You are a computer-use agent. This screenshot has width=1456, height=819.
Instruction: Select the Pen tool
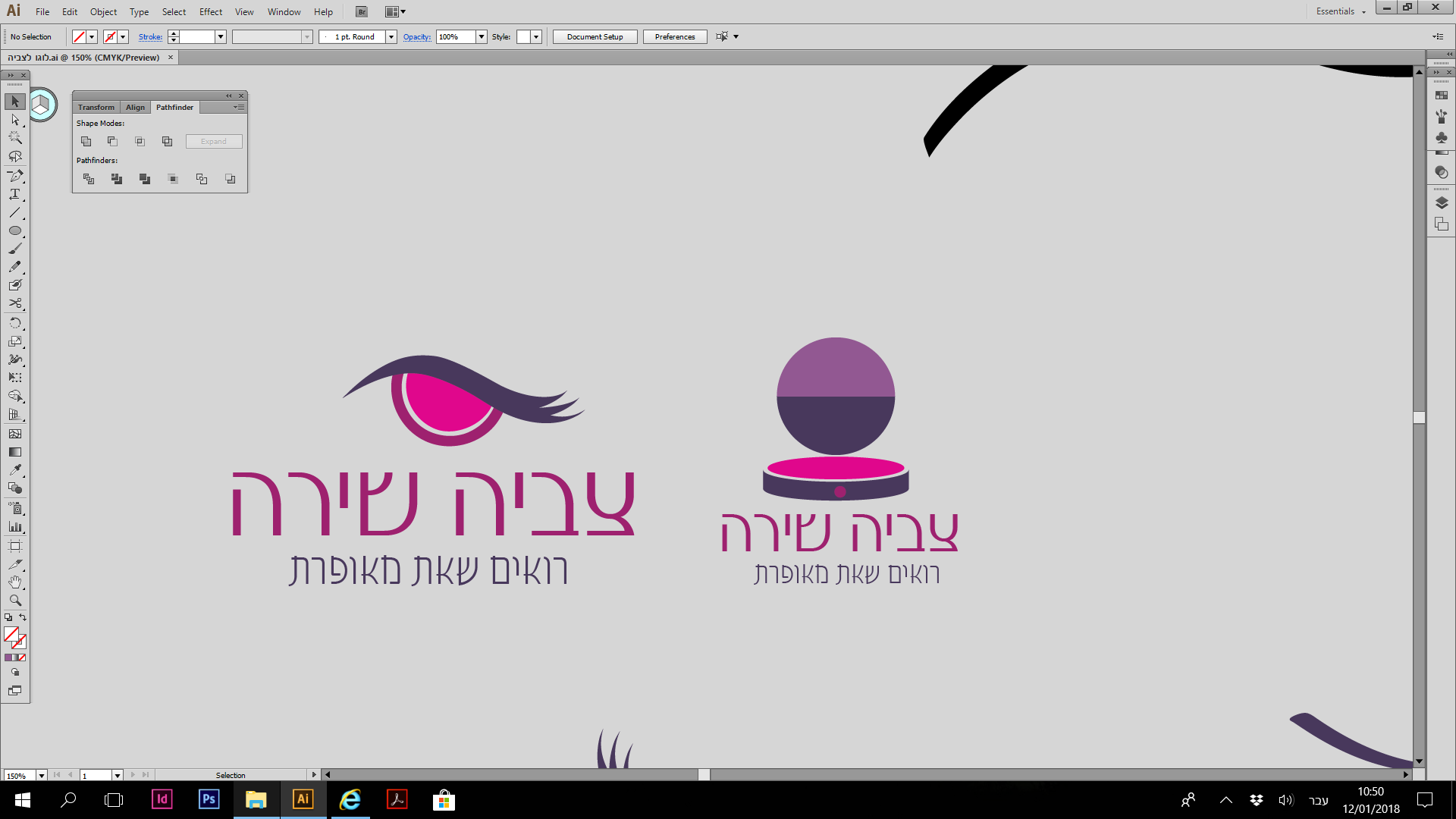coord(14,176)
